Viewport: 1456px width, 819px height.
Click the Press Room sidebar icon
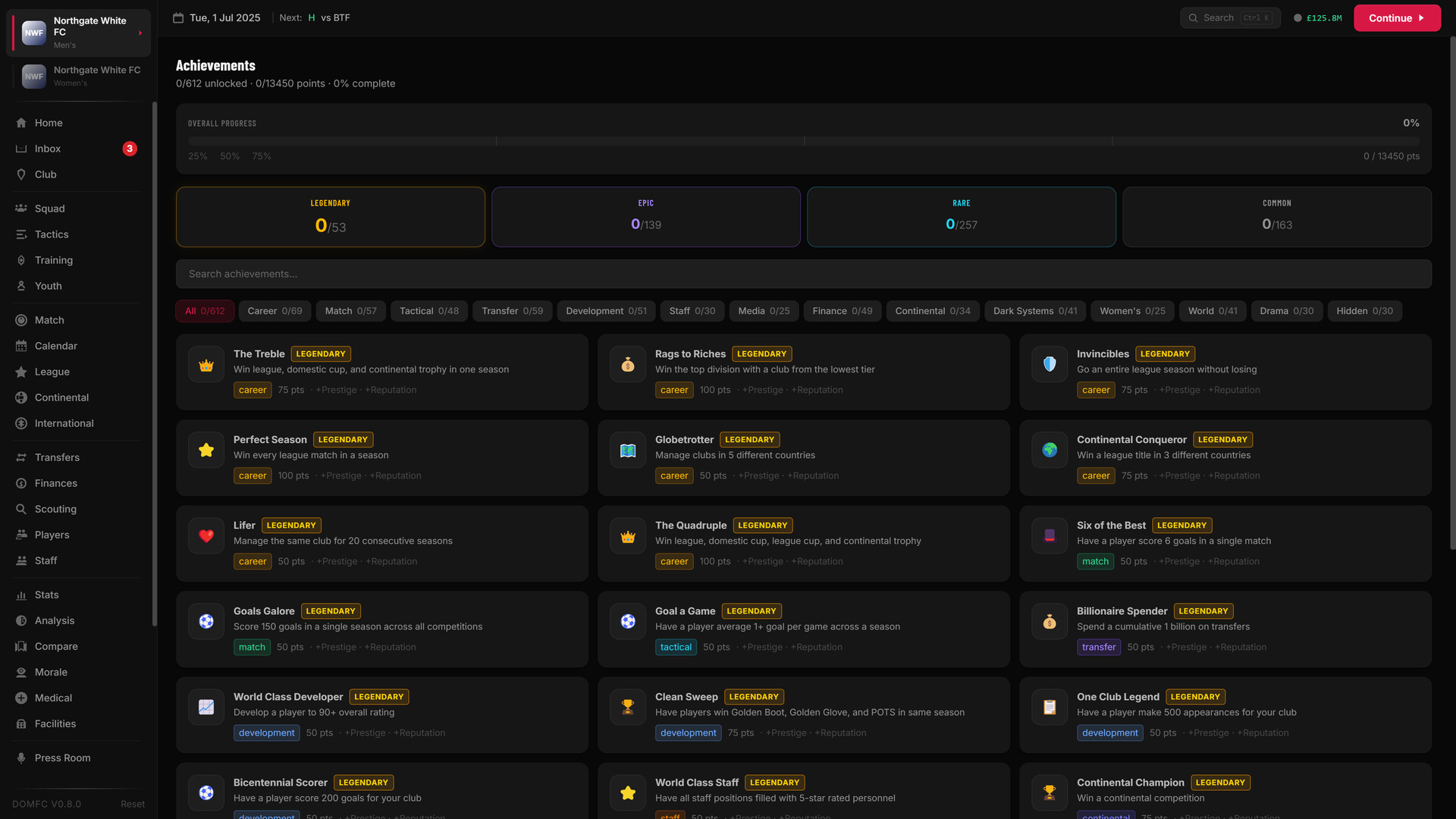21,758
